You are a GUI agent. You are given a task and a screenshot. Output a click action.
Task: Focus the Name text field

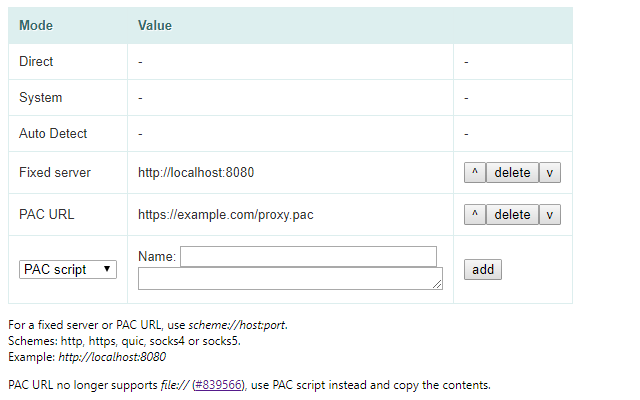point(309,256)
